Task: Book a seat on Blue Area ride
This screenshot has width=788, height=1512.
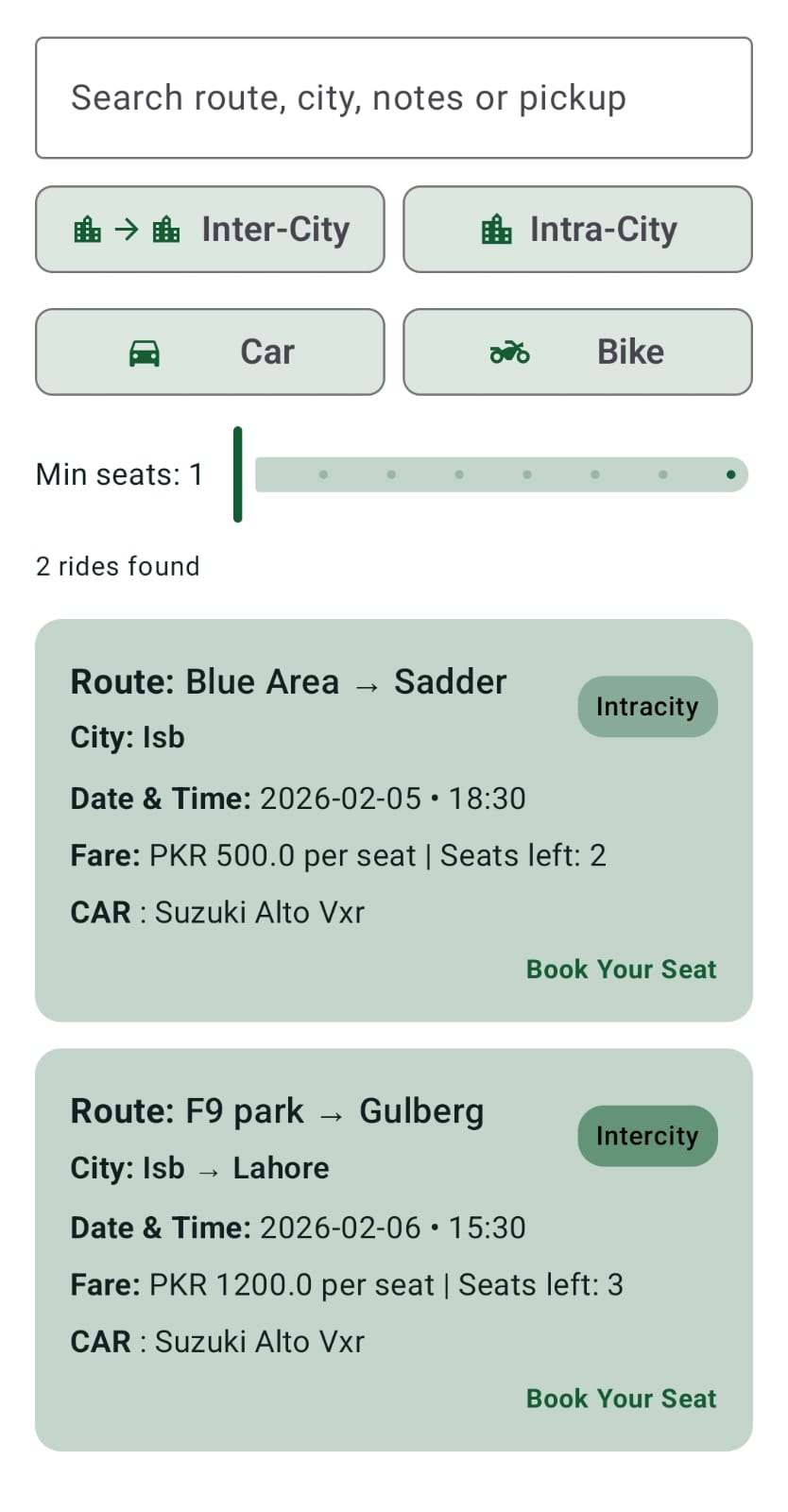Action: (x=621, y=970)
